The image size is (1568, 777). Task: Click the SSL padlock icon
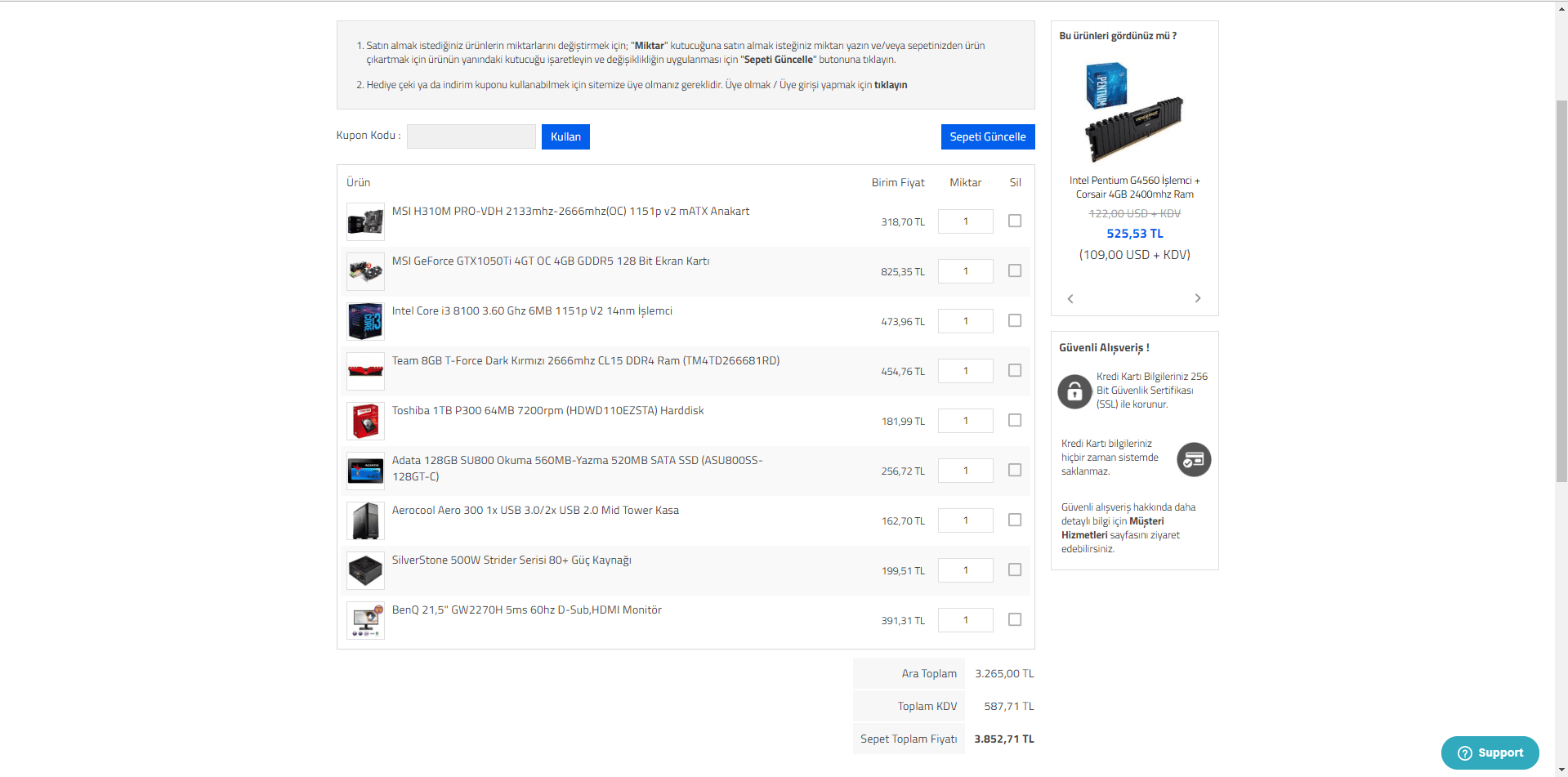tap(1074, 391)
